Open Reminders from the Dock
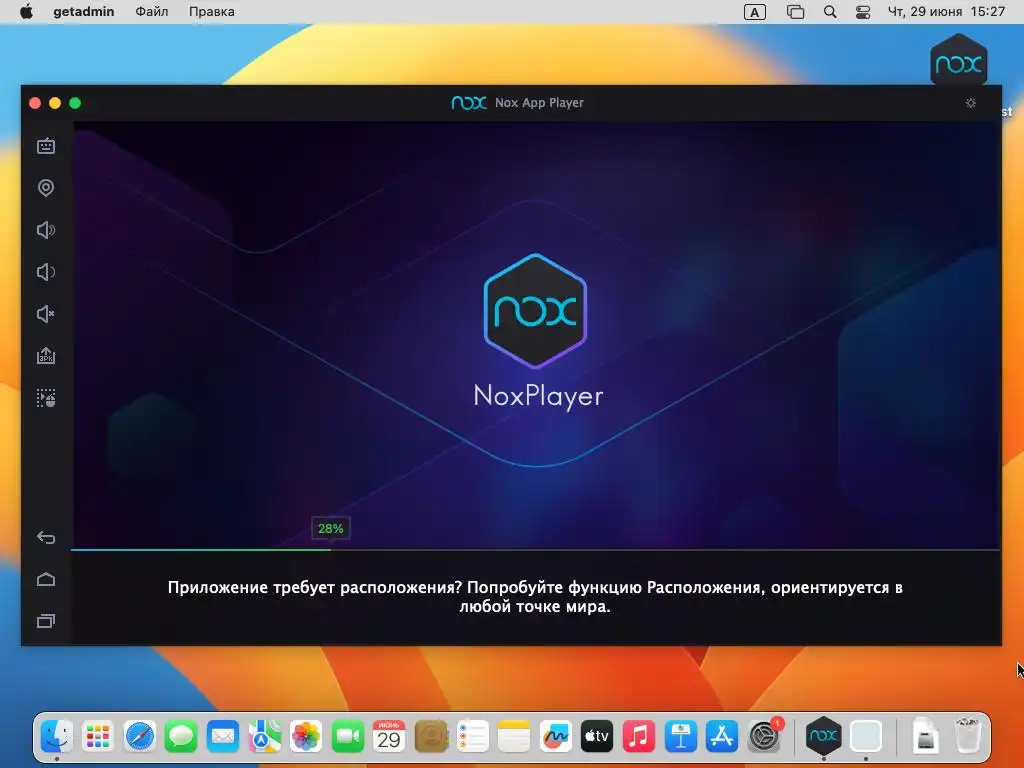The image size is (1024, 768). pos(472,737)
